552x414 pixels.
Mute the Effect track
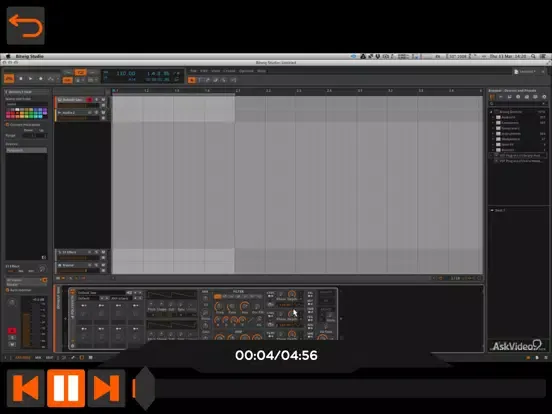104,252
